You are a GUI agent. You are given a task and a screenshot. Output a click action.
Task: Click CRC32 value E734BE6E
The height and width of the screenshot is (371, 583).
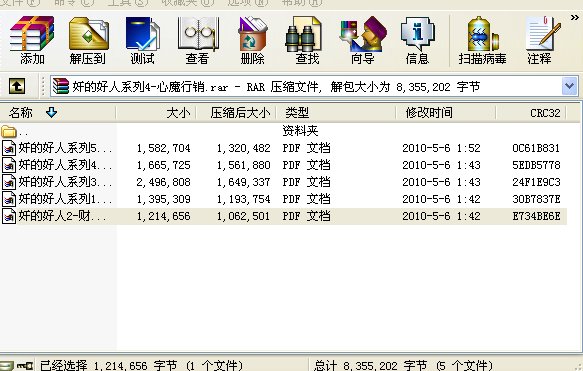[x=536, y=216]
